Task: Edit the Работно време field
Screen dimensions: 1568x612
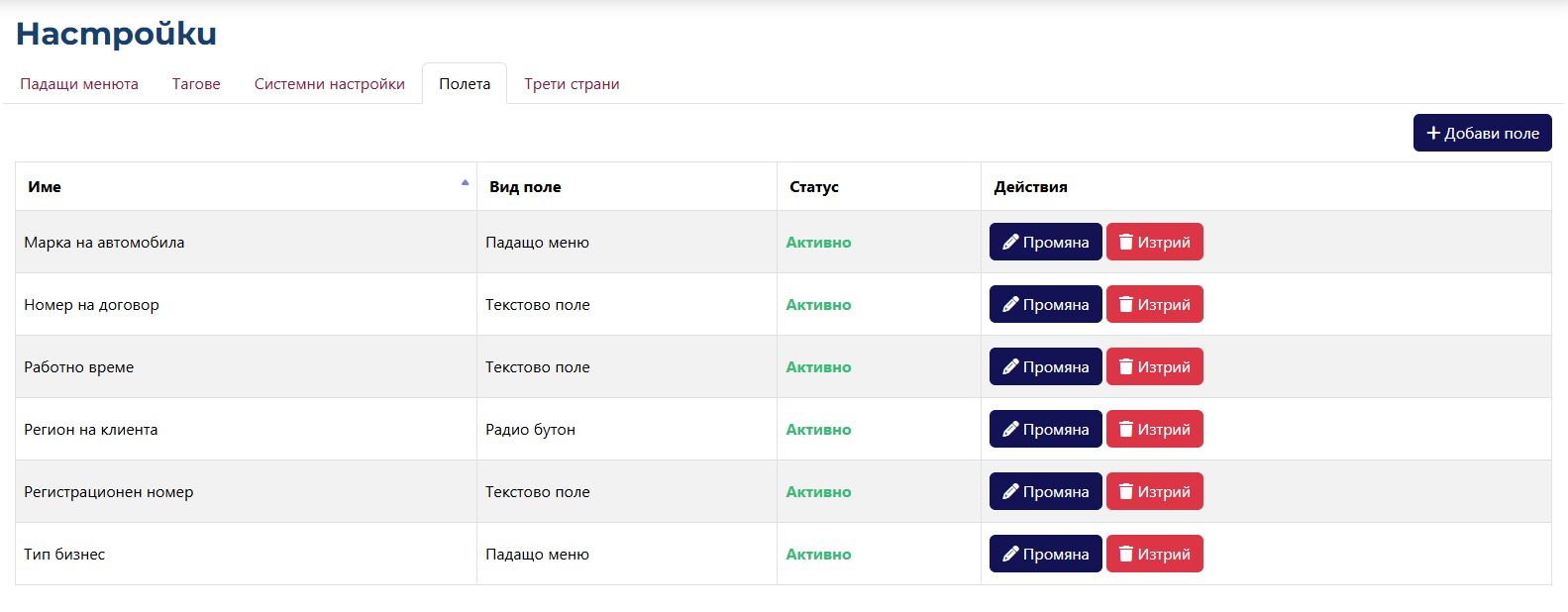Action: 1045,366
